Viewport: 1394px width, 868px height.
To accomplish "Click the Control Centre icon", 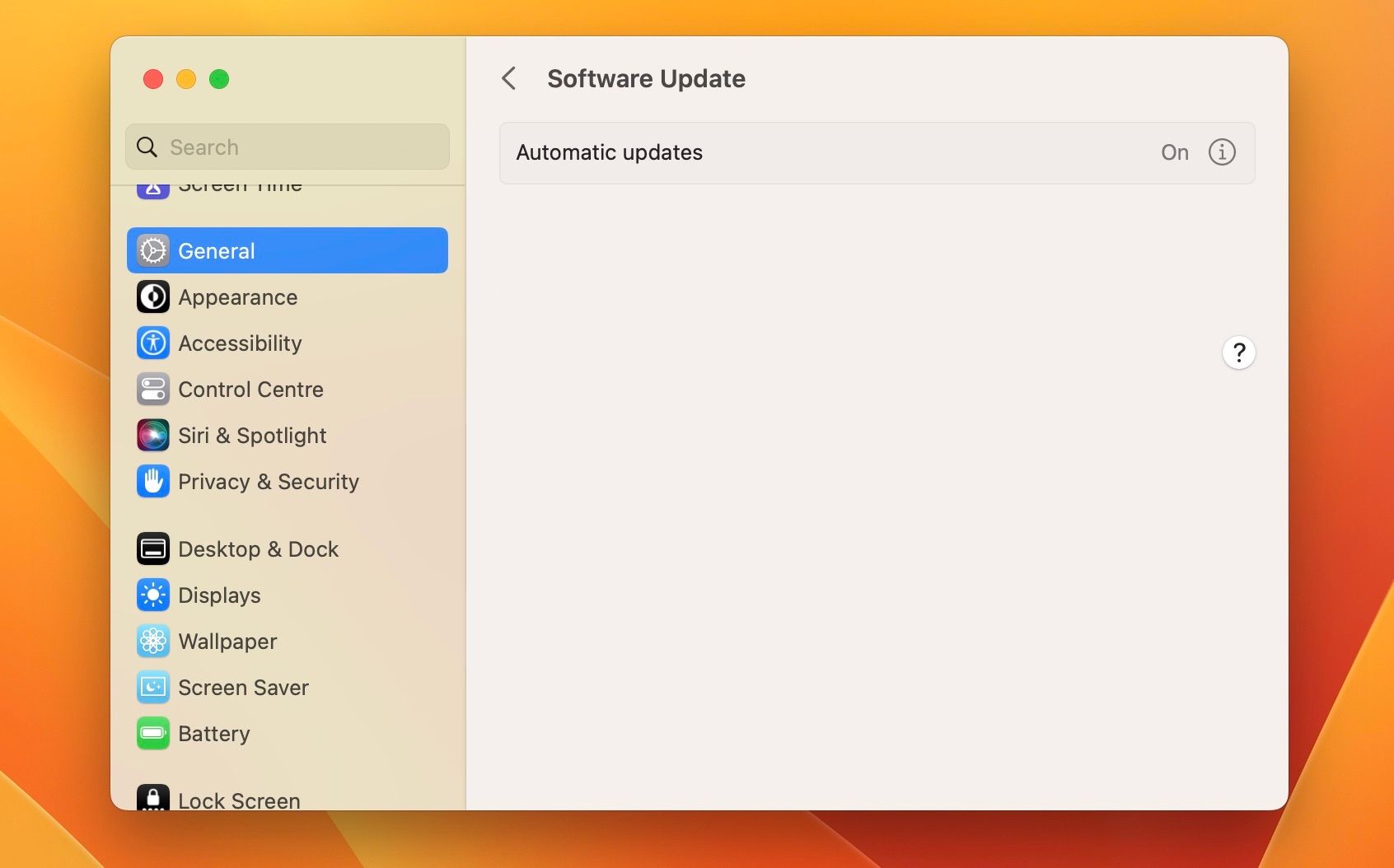I will [x=153, y=390].
